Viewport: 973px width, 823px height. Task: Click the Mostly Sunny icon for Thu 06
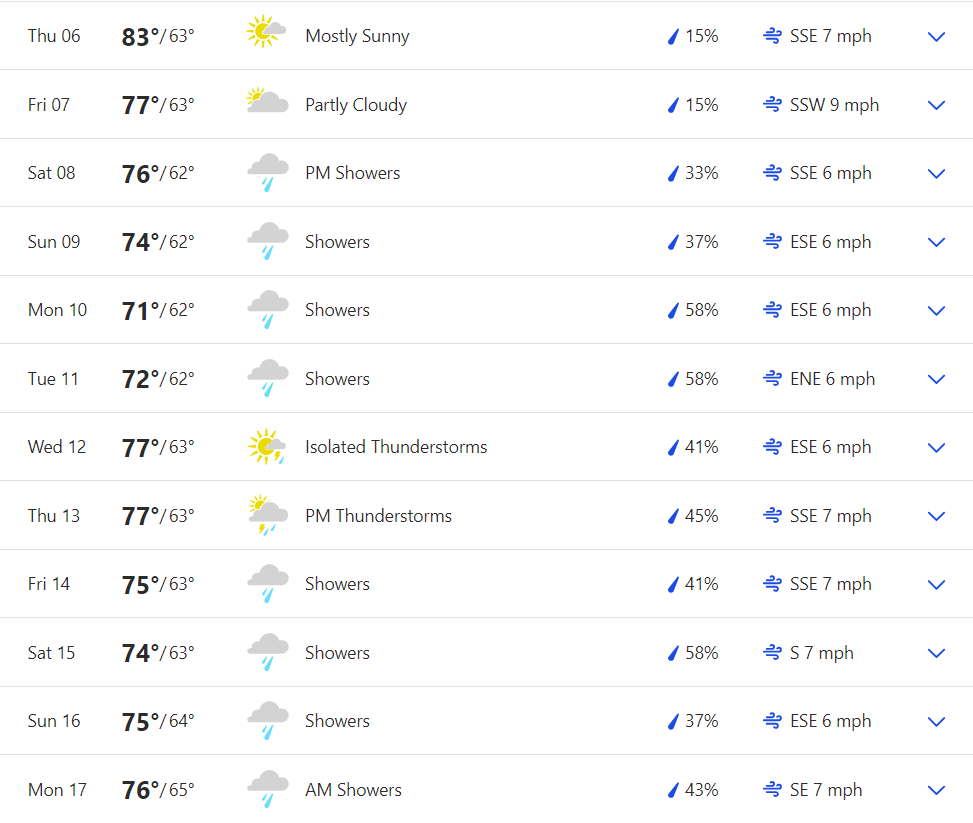[x=266, y=33]
